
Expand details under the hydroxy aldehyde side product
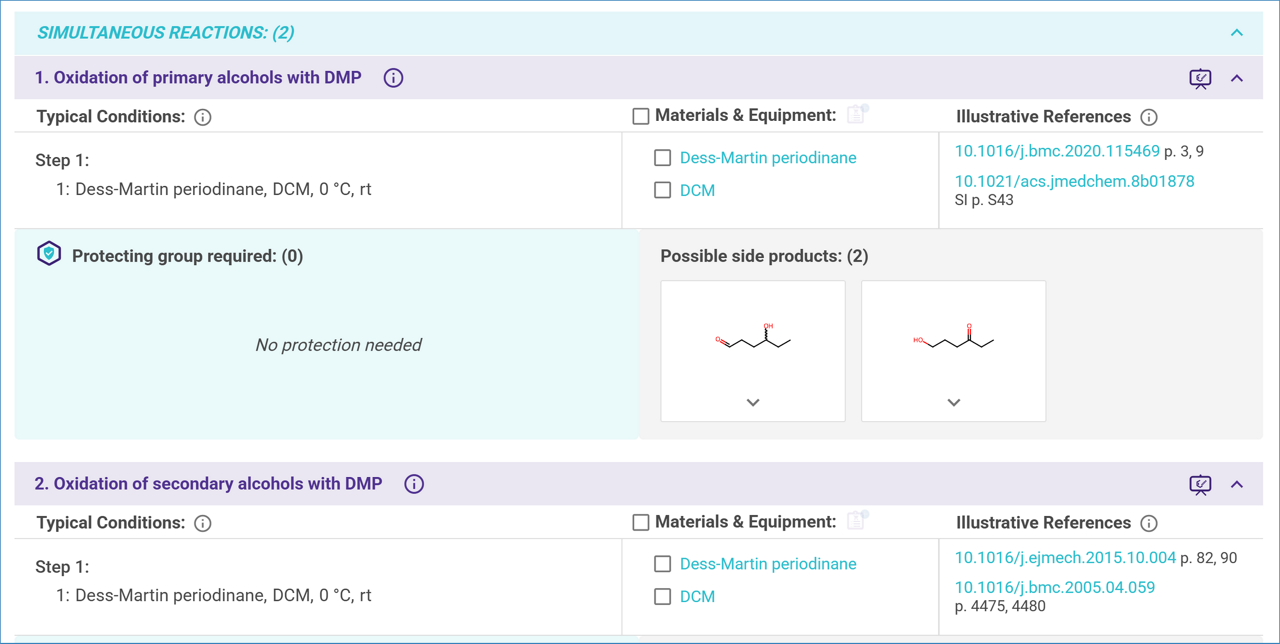point(753,402)
